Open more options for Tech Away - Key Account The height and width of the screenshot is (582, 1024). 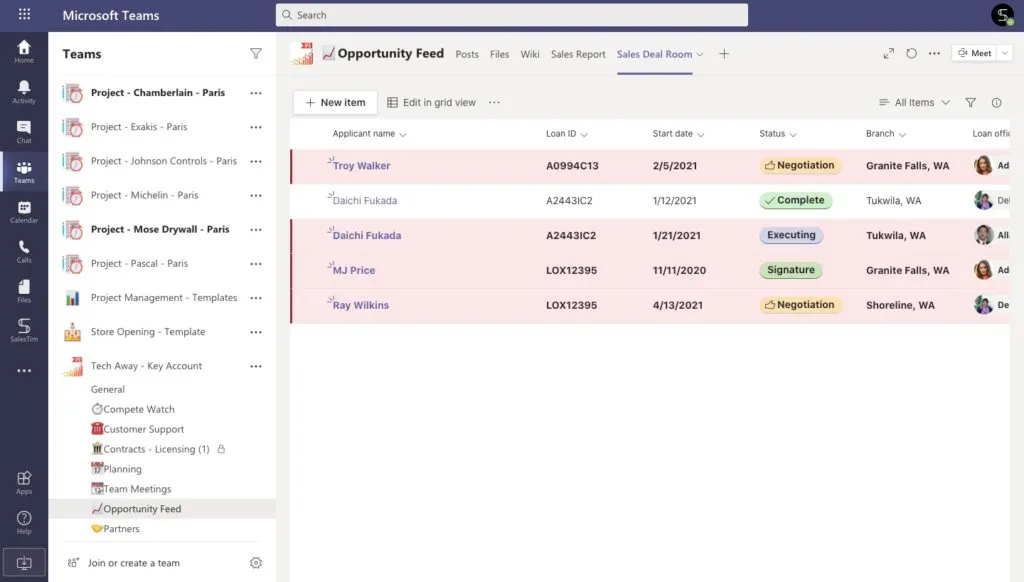click(x=256, y=366)
